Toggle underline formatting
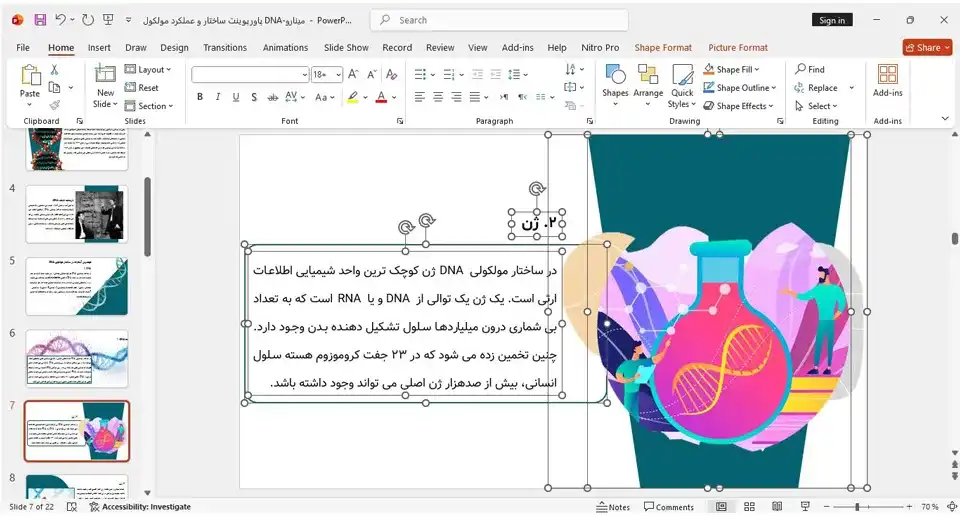 236,97
